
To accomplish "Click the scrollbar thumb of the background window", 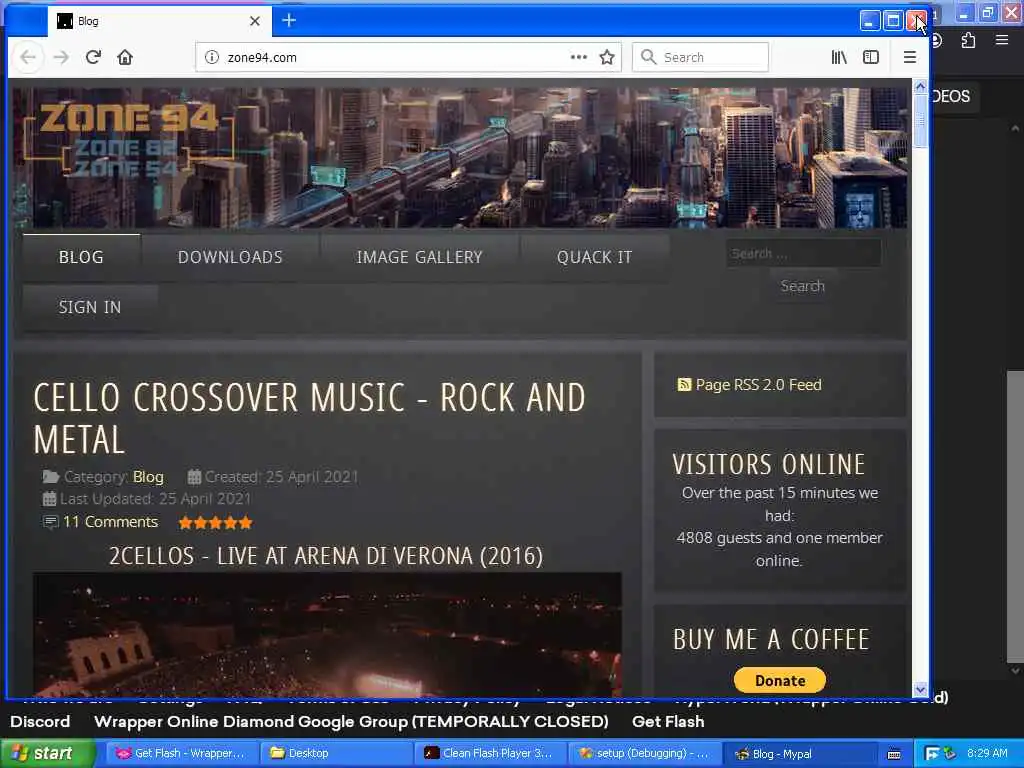I will click(x=1015, y=516).
